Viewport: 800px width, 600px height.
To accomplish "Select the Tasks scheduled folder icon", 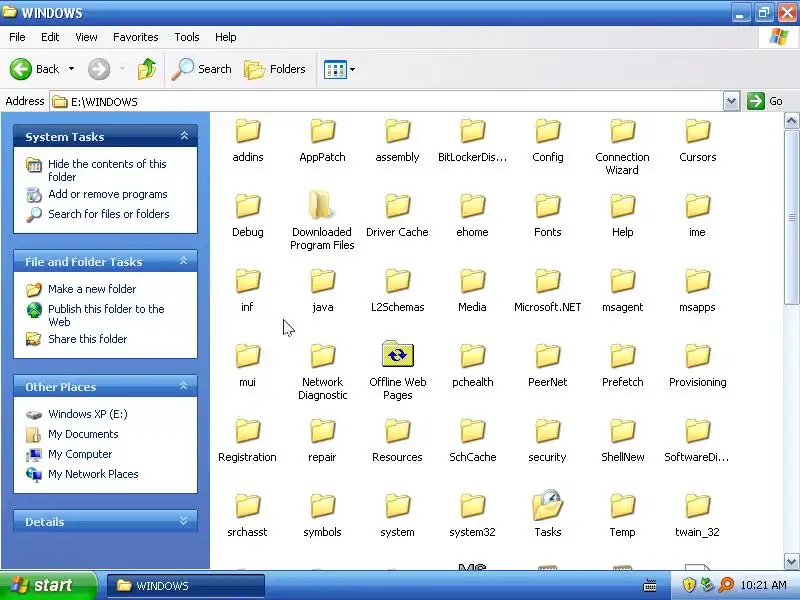I will coord(547,506).
